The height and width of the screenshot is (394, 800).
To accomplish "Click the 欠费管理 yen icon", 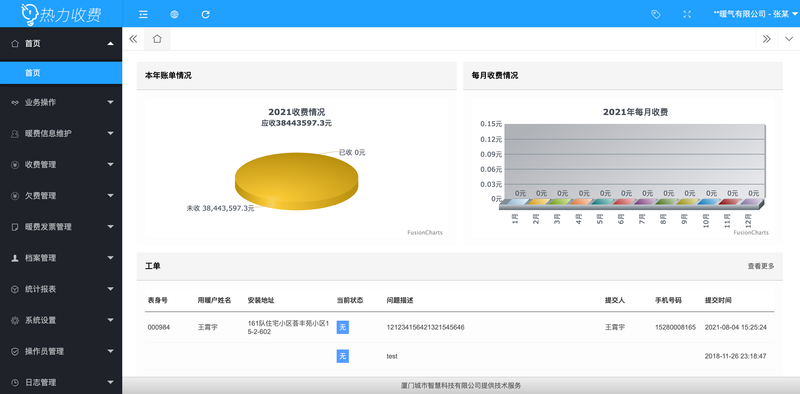I will tap(15, 196).
